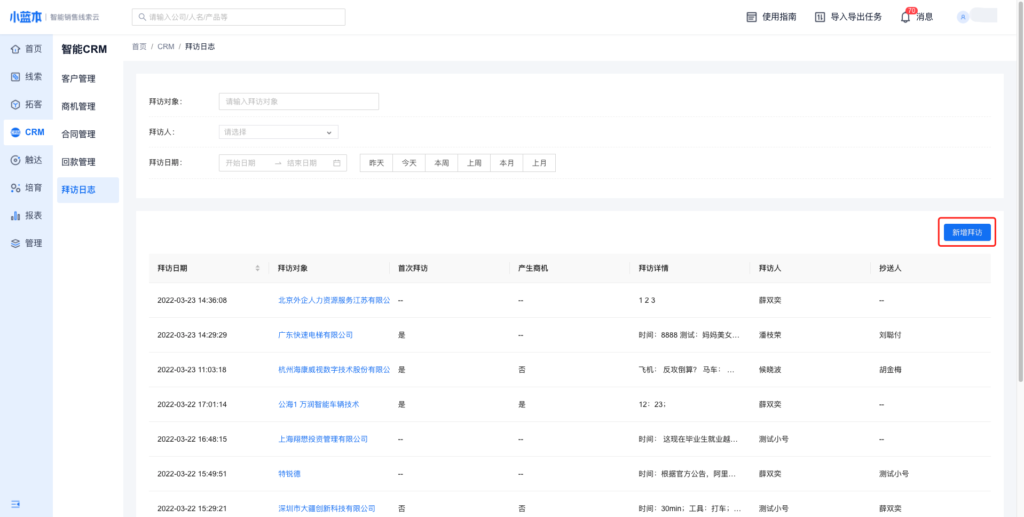Open the 消息 notification bell icon
The image size is (1024, 517).
[905, 17]
